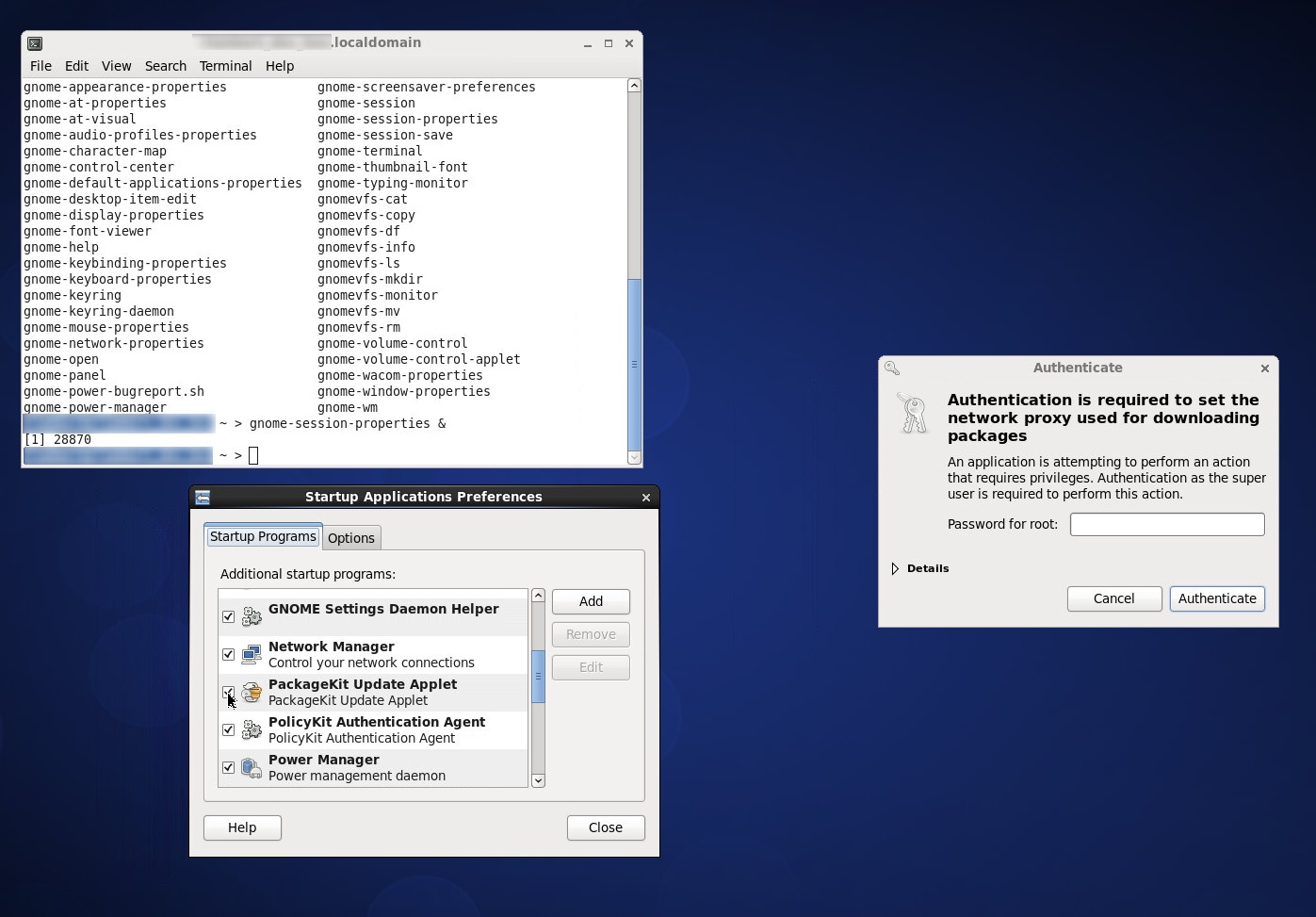Open the terminal File menu
Screen dimensions: 1316x917
(41, 66)
